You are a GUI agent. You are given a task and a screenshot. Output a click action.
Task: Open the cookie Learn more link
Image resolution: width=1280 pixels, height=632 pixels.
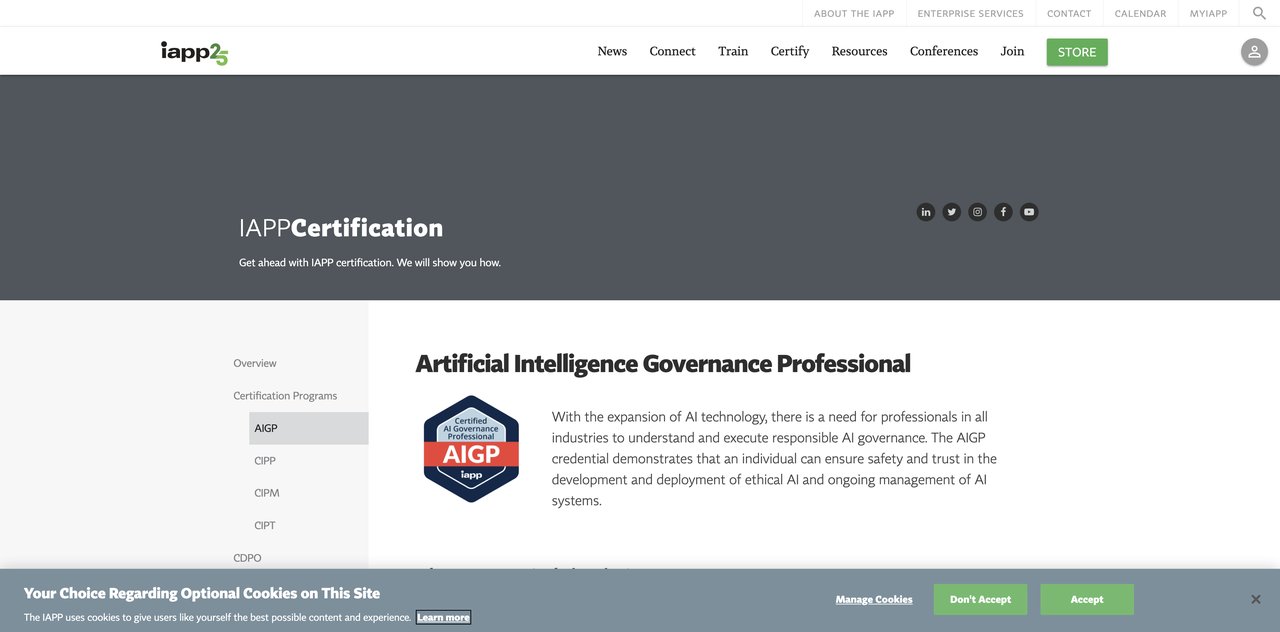coord(443,618)
